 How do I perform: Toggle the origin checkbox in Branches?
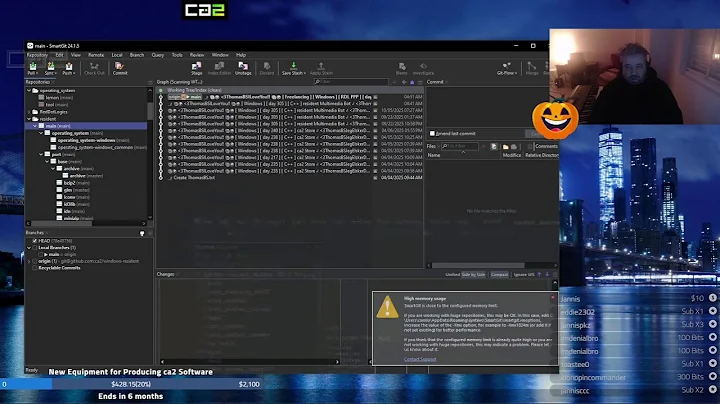[35, 261]
